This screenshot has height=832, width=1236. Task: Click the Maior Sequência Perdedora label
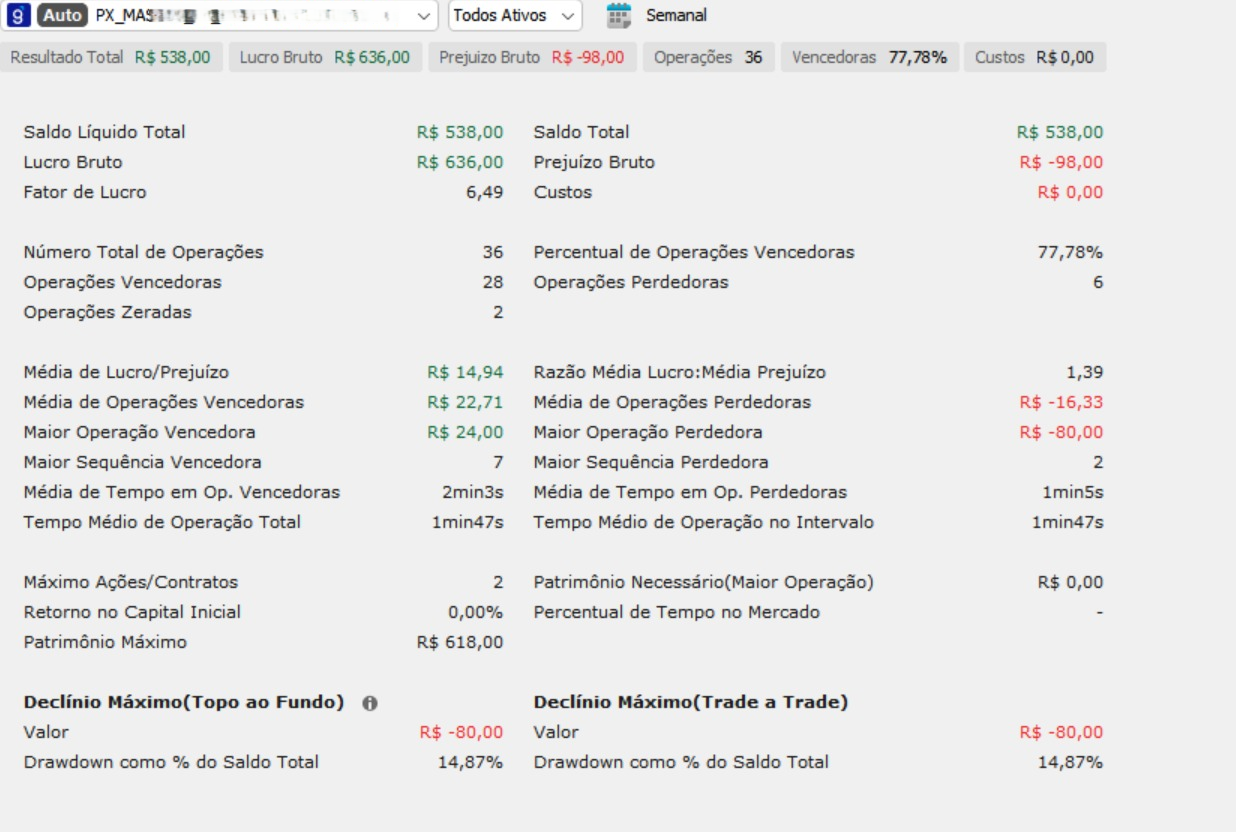pyautogui.click(x=651, y=462)
